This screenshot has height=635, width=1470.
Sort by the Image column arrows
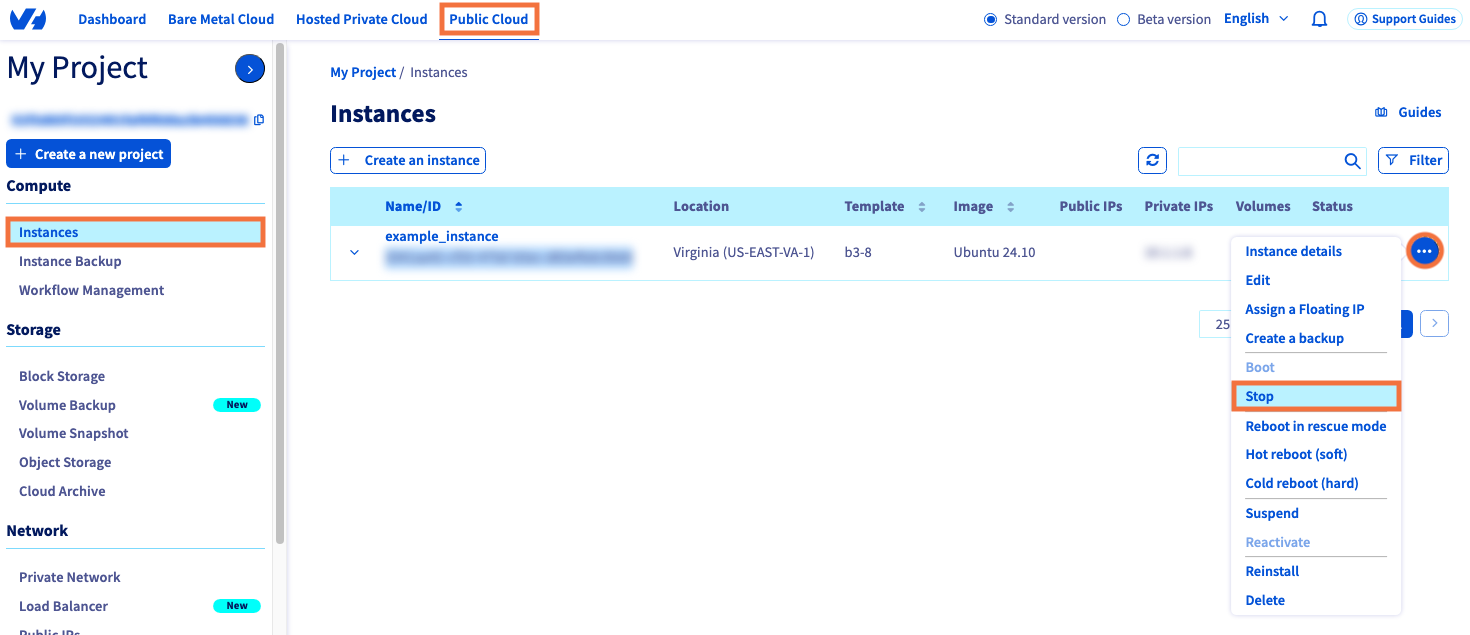pyautogui.click(x=1010, y=207)
